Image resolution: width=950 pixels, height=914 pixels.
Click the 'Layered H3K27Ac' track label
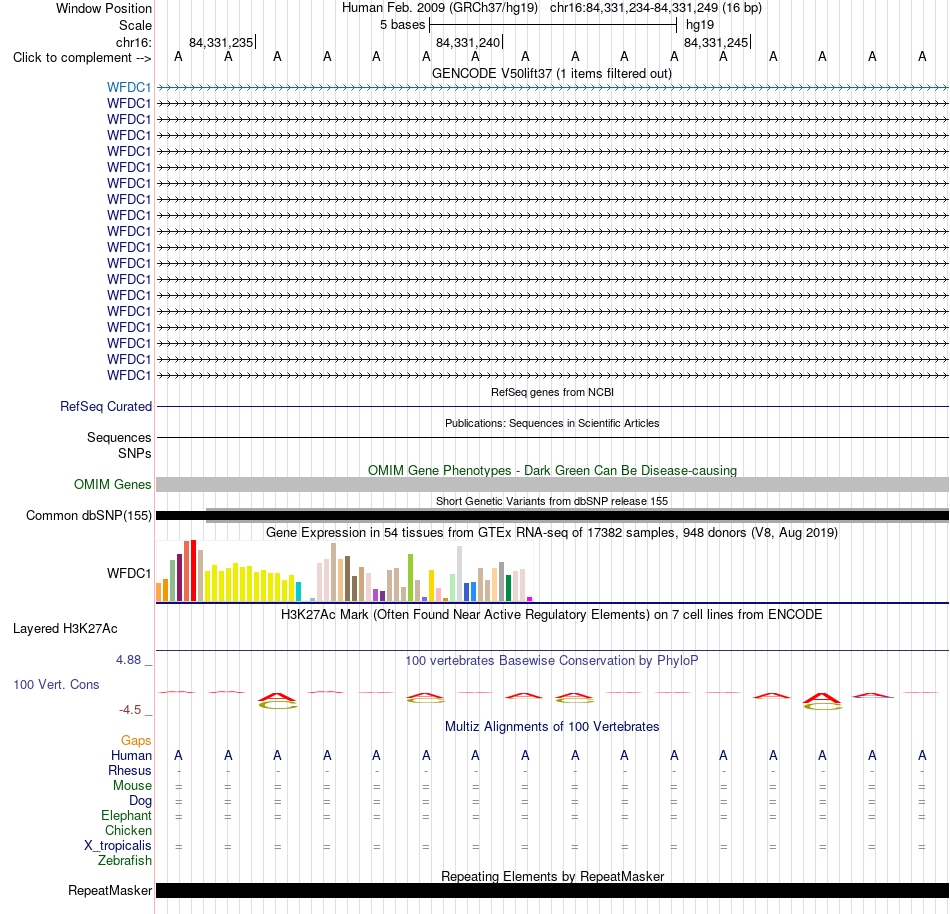tap(65, 629)
